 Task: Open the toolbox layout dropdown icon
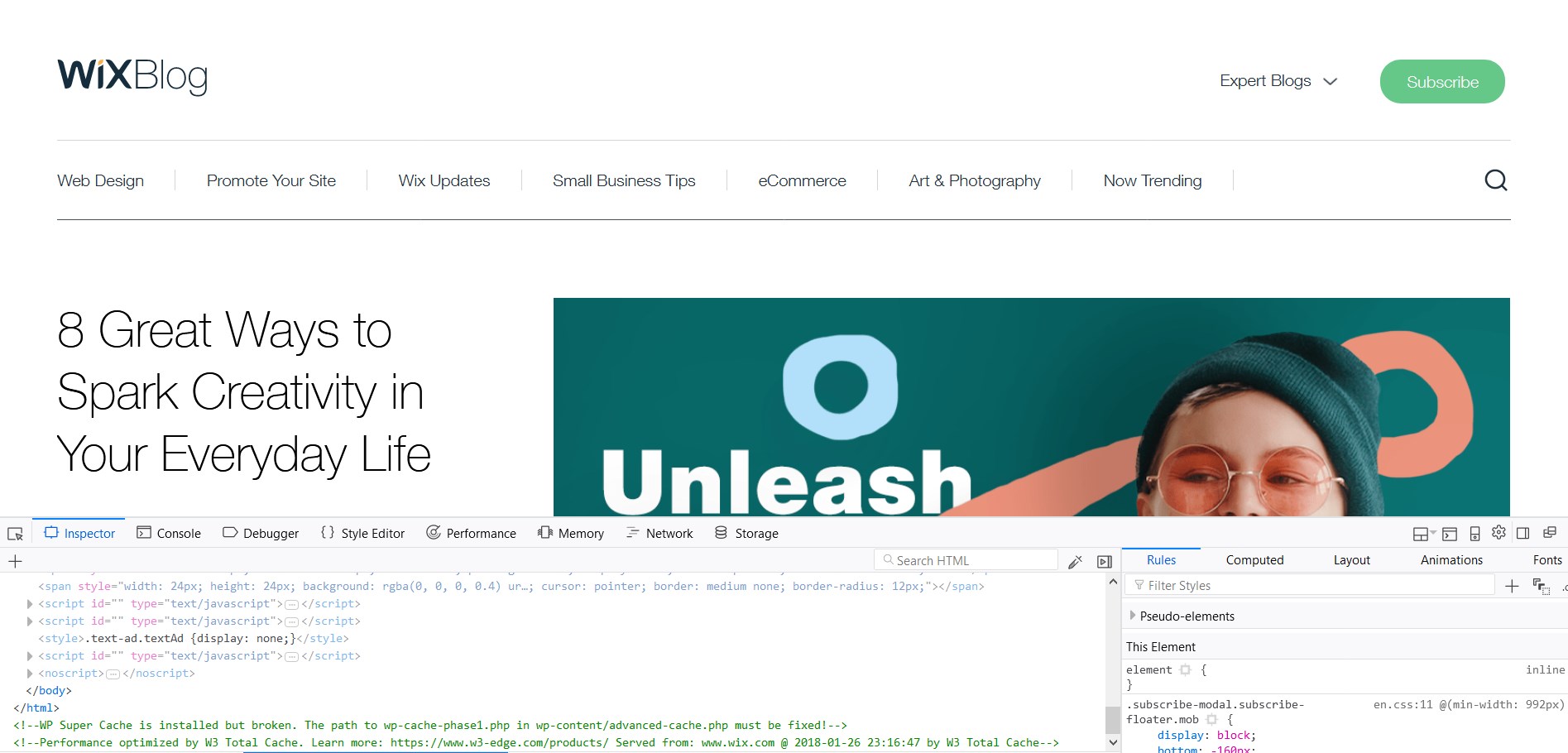1424,534
